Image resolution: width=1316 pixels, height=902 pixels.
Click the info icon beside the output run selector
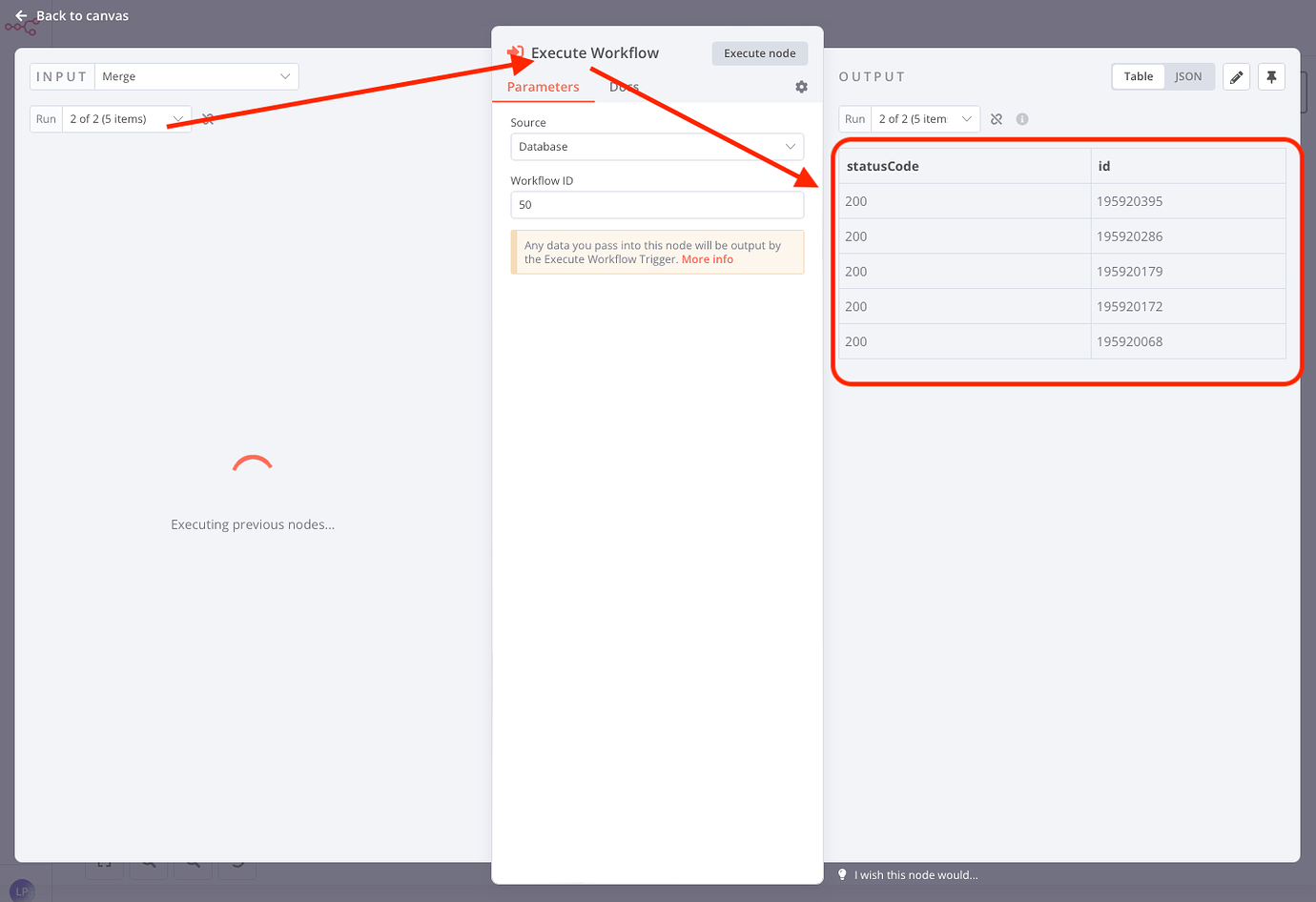[x=1021, y=118]
